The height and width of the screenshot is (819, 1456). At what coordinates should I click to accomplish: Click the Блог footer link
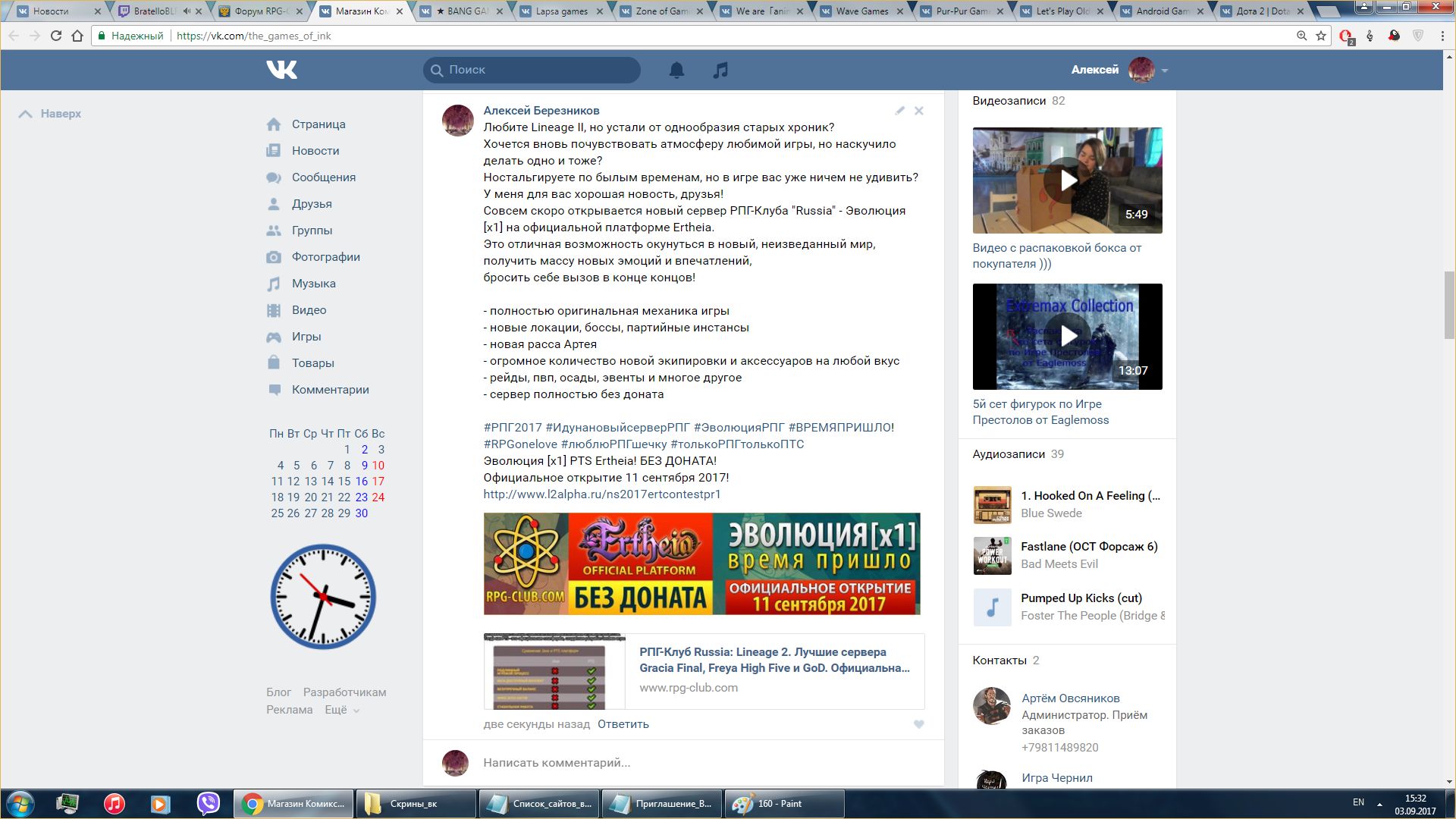[278, 692]
